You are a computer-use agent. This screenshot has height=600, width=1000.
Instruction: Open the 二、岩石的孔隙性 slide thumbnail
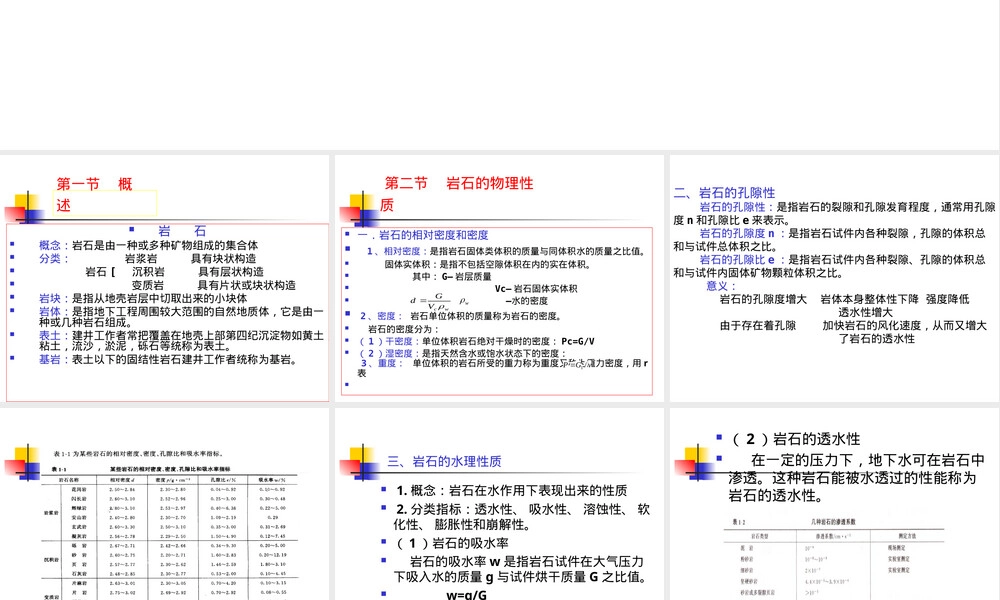pyautogui.click(x=835, y=278)
